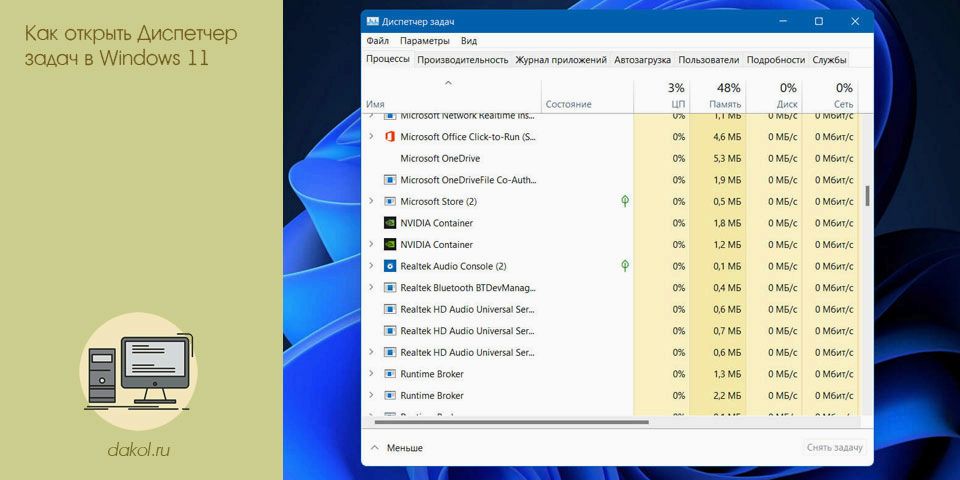
Task: Expand the Runtime Broker group using 2,2 МБ
Action: click(371, 396)
